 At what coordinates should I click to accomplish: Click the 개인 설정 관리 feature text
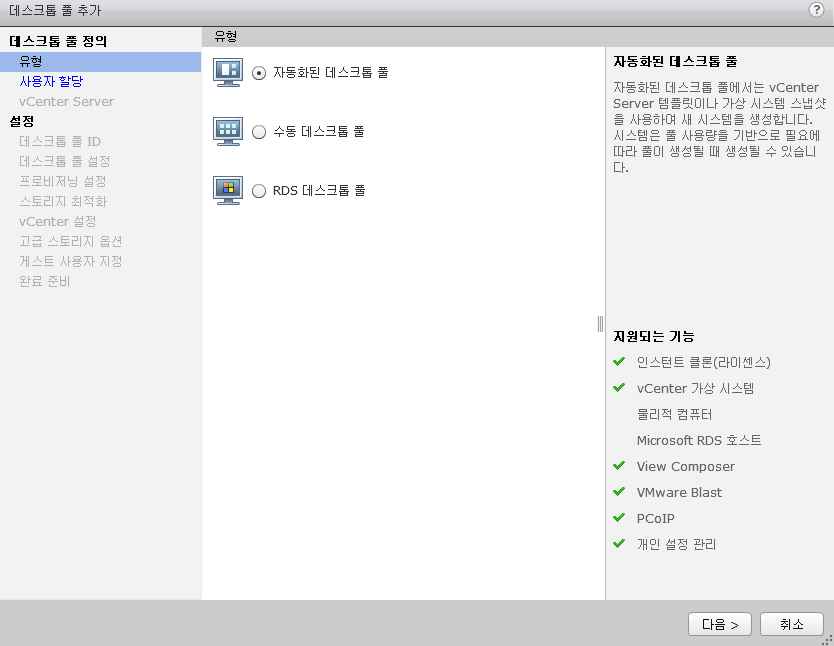tap(677, 544)
